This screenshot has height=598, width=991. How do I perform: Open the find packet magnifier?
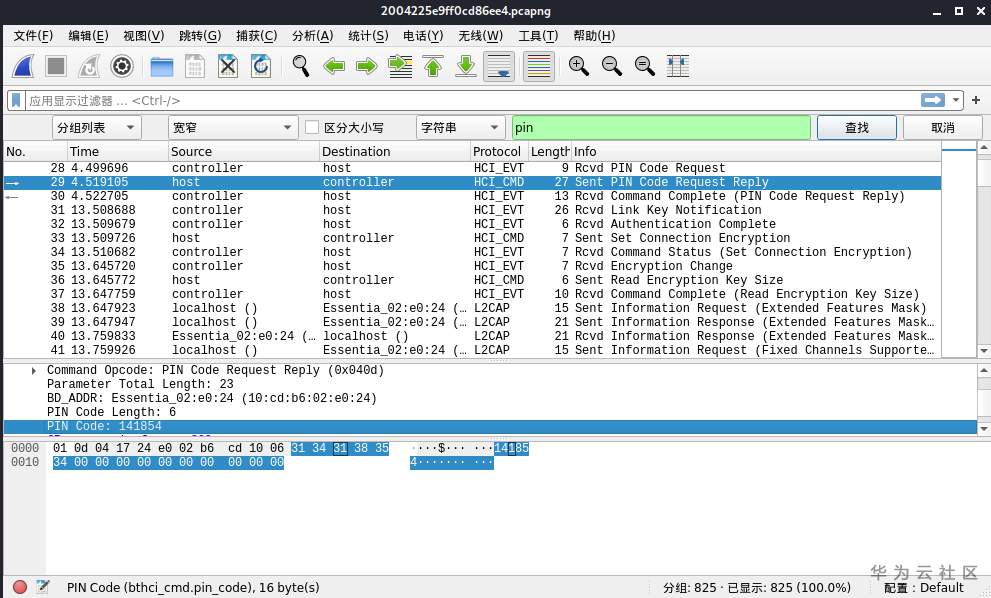301,66
